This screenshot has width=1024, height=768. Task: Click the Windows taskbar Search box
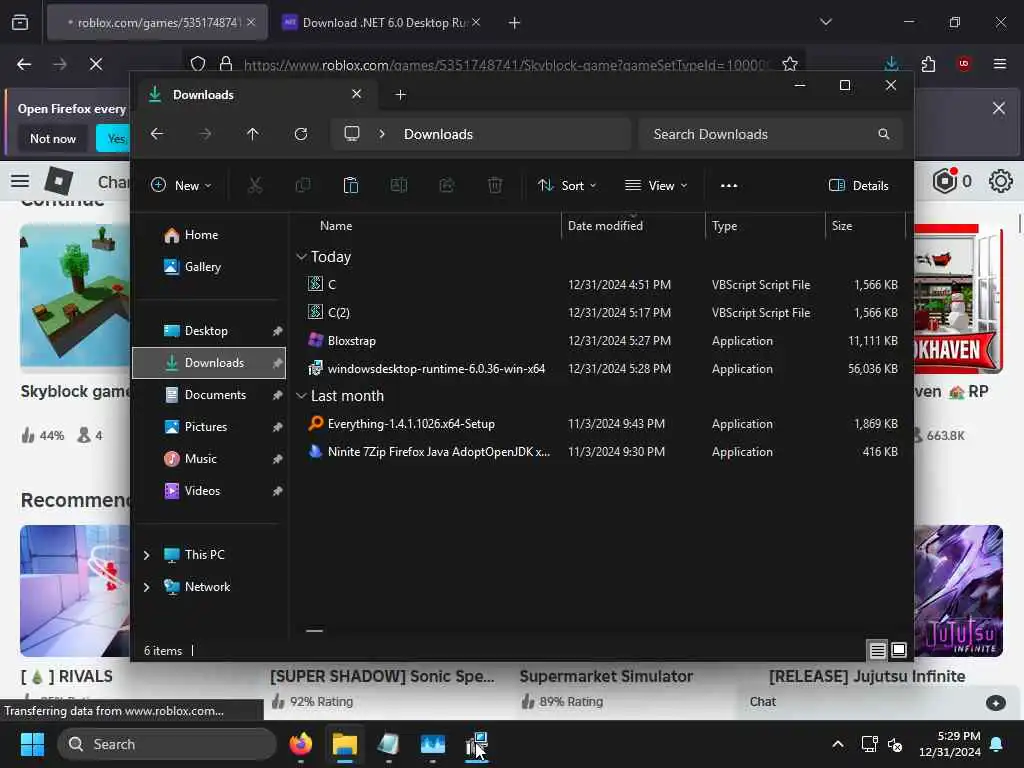coord(167,744)
